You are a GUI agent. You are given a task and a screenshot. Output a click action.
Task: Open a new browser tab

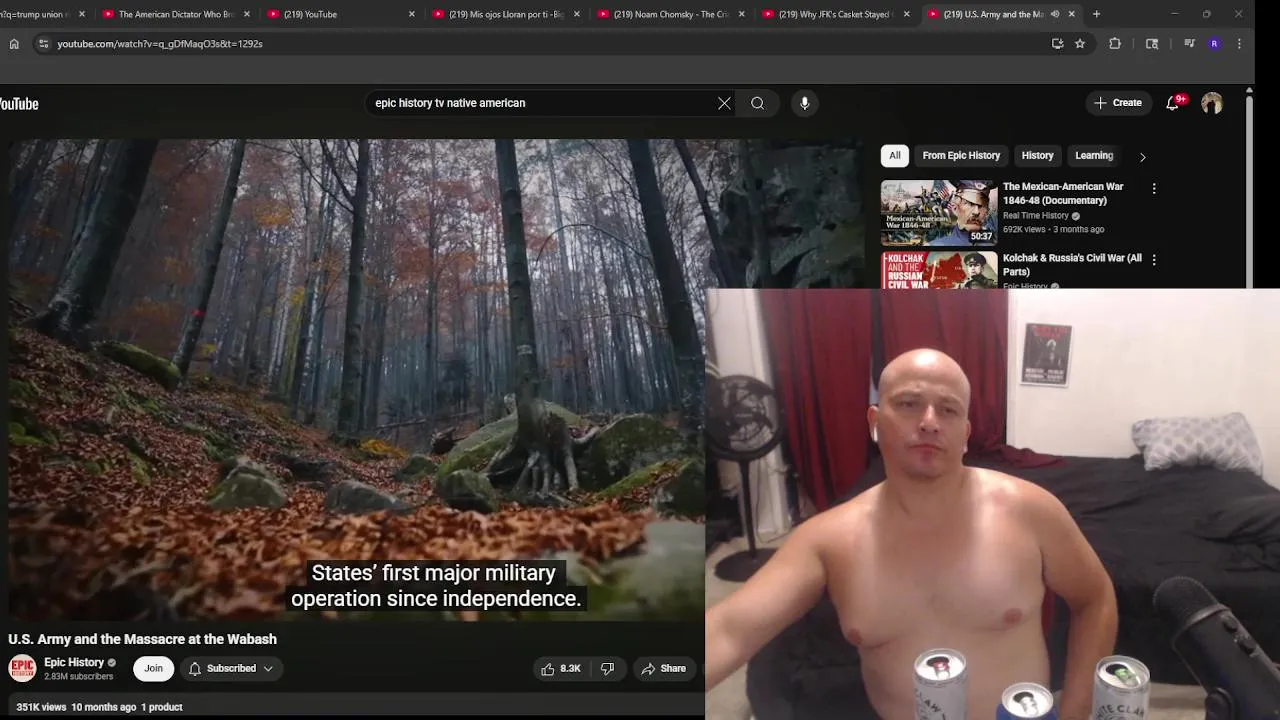(x=1096, y=14)
